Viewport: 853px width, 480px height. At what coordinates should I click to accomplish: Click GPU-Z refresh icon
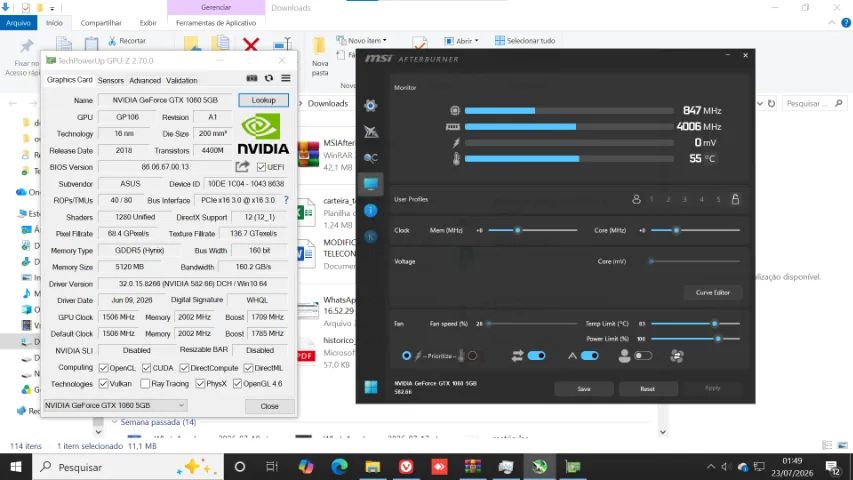269,78
